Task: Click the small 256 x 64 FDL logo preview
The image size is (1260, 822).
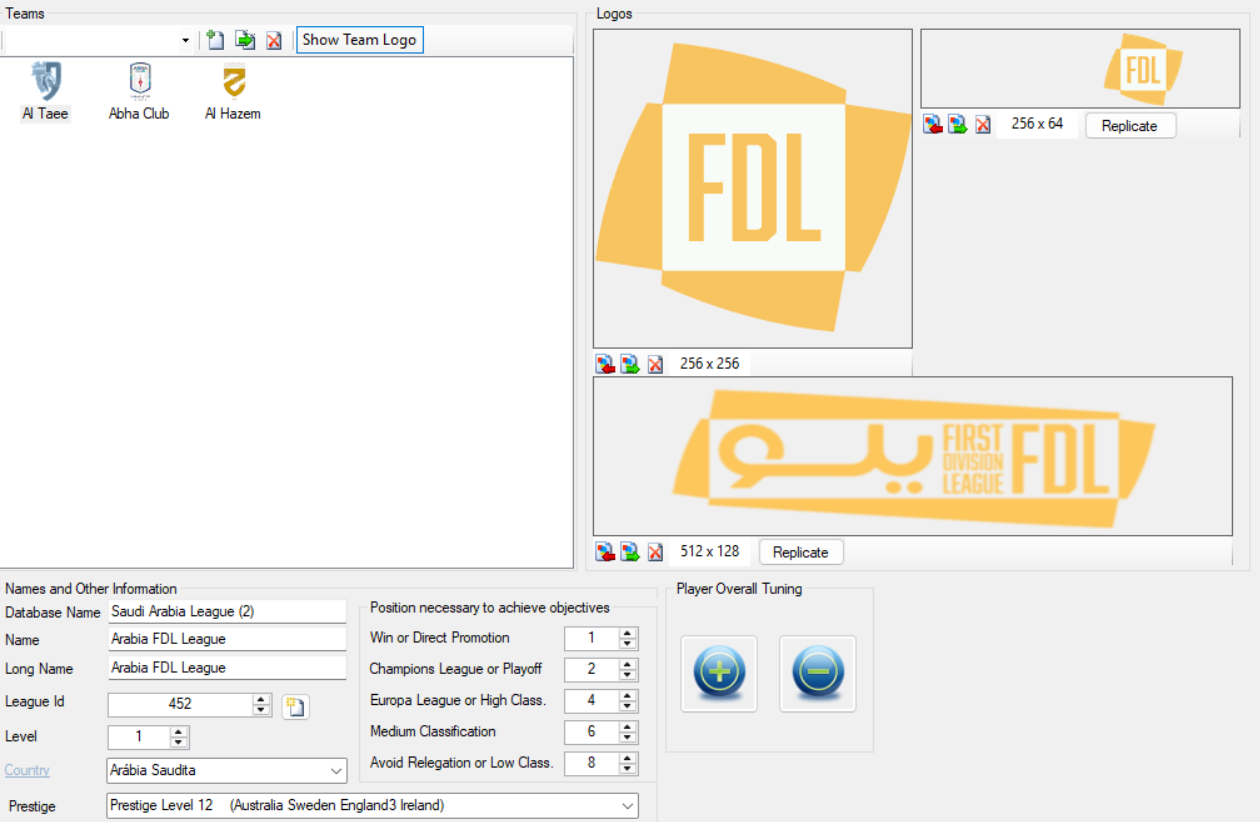Action: [1080, 68]
